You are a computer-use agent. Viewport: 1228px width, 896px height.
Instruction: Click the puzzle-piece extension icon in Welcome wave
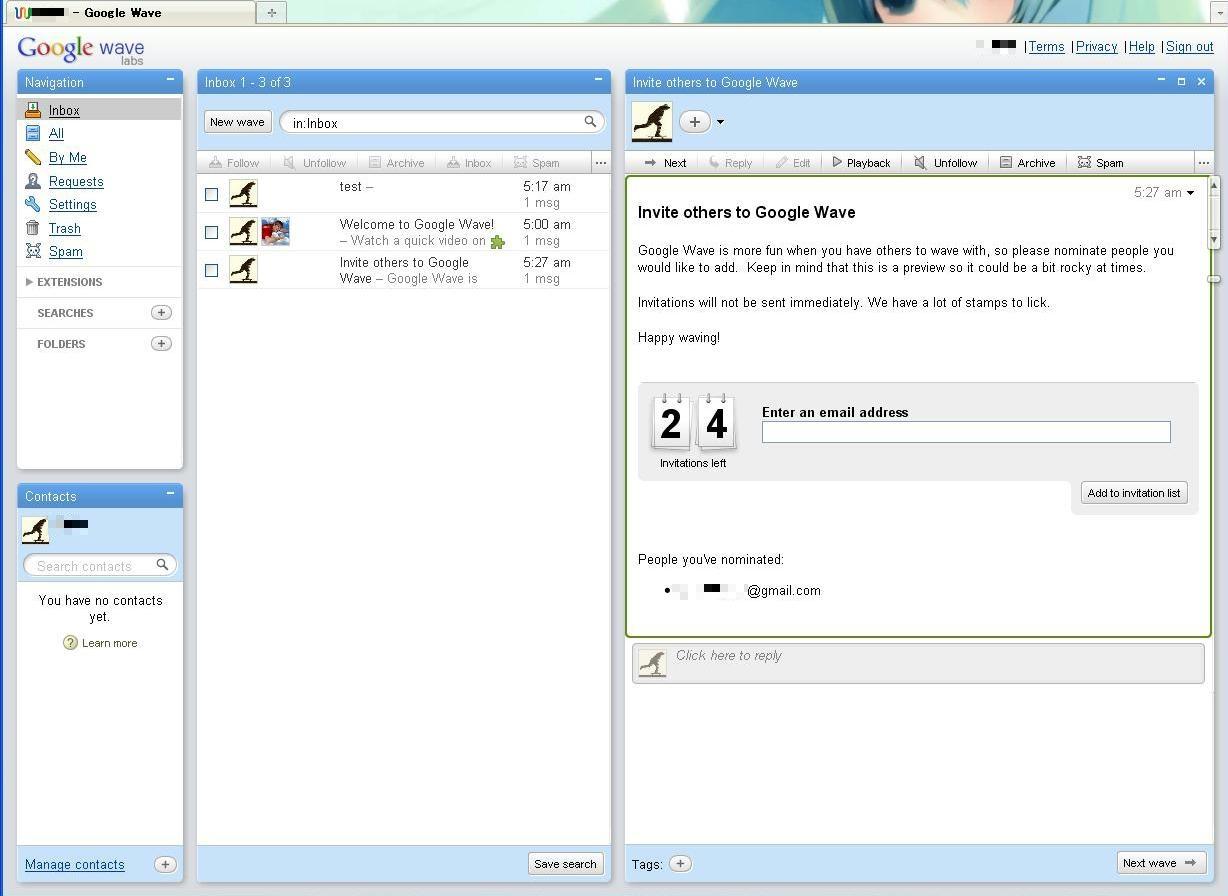click(x=497, y=241)
